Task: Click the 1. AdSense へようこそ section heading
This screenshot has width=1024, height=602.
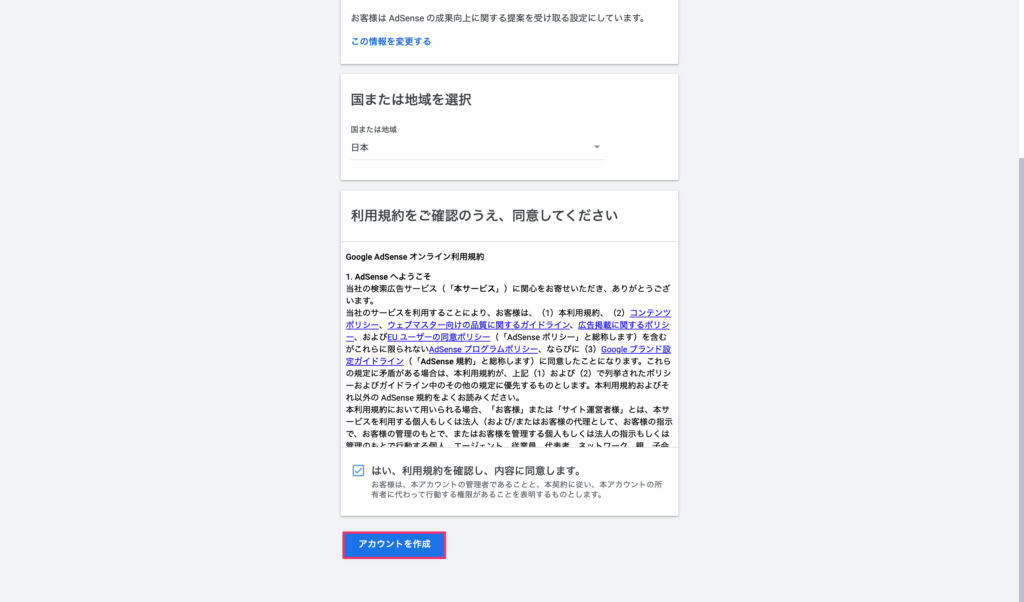Action: 388,276
